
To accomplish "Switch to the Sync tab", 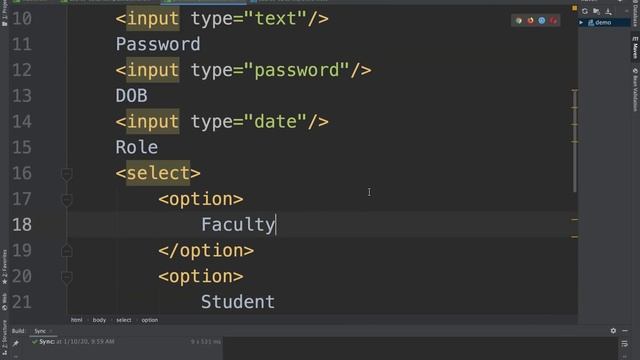I will pyautogui.click(x=40, y=331).
